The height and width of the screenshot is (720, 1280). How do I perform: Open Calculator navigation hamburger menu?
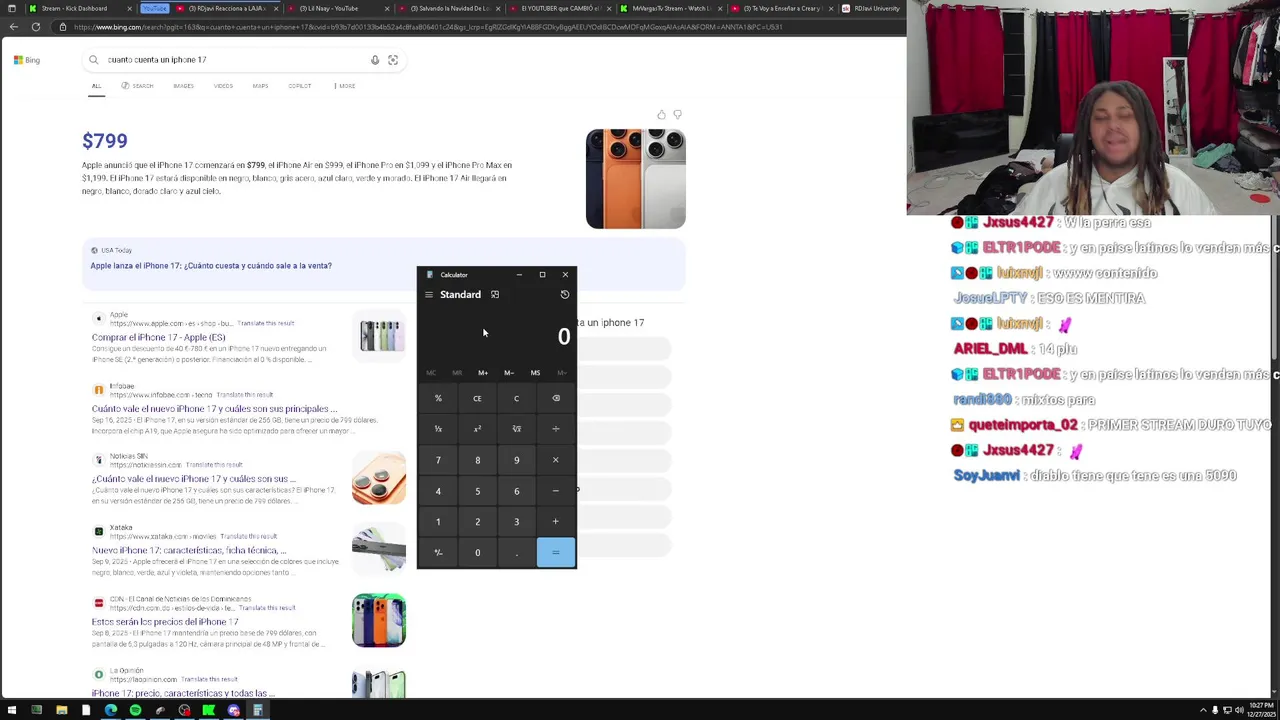(x=429, y=295)
